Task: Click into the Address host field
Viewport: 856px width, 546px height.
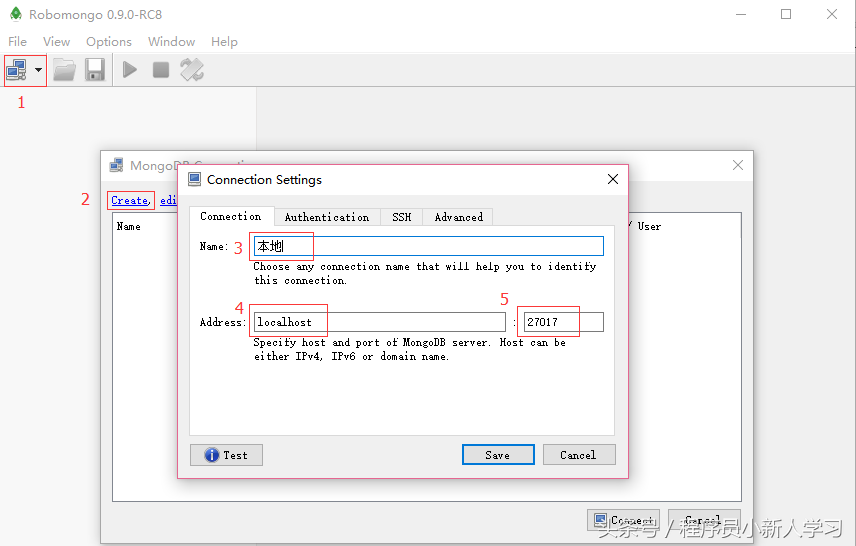Action: click(379, 322)
